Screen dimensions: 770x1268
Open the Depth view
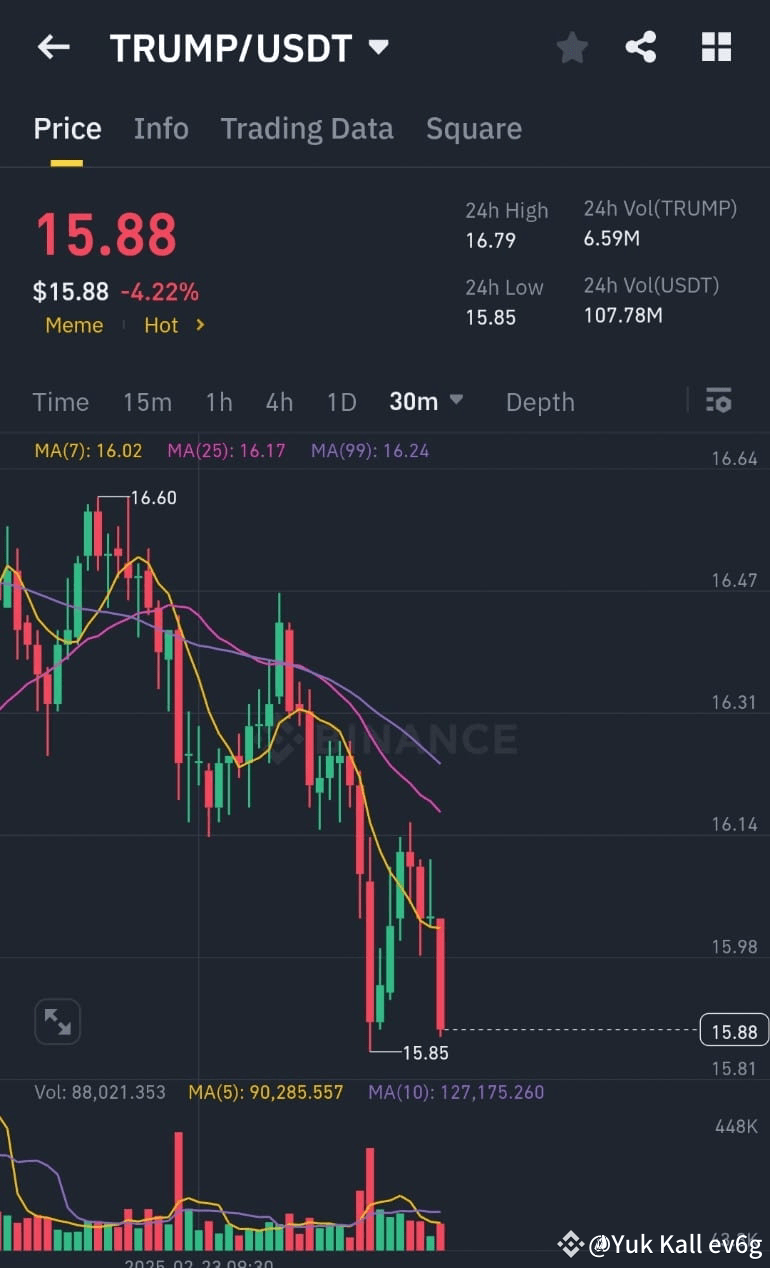point(540,401)
